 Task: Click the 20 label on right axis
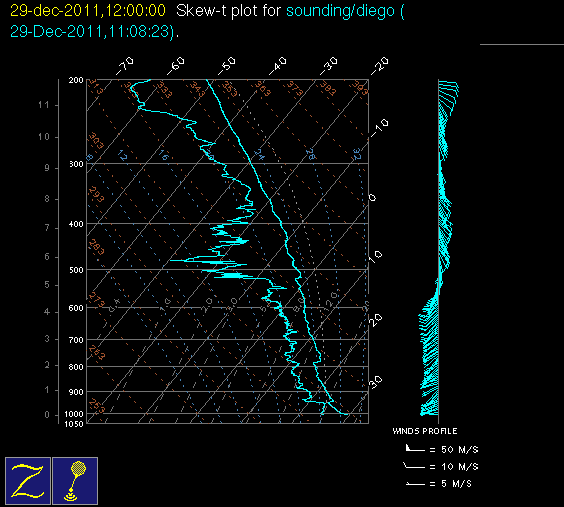tap(376, 320)
